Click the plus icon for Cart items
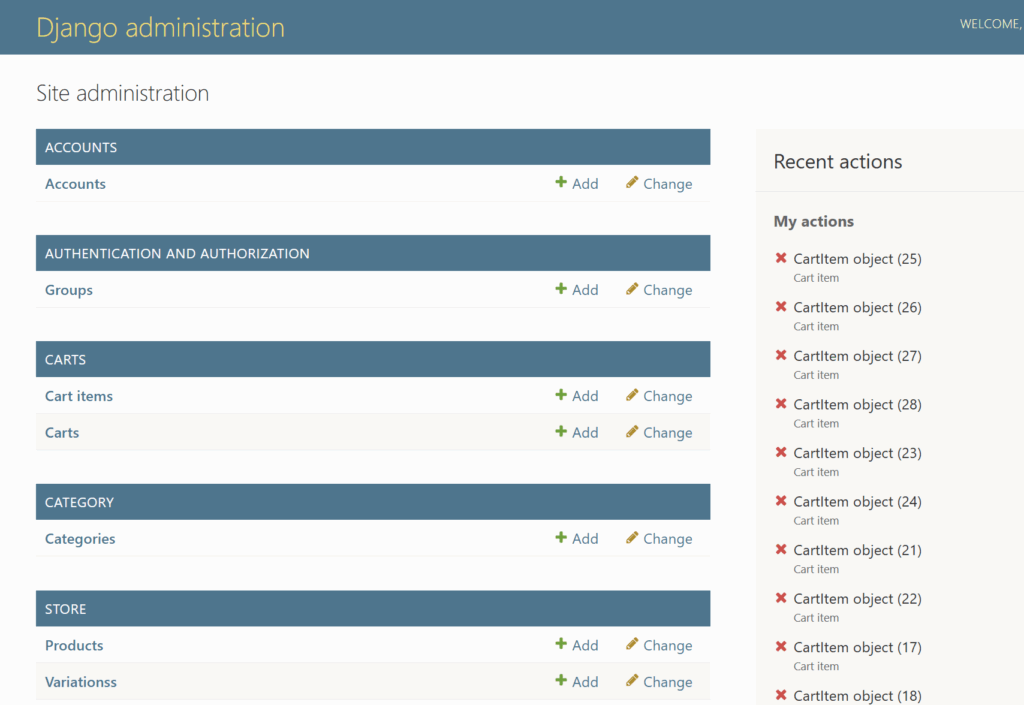 (561, 395)
